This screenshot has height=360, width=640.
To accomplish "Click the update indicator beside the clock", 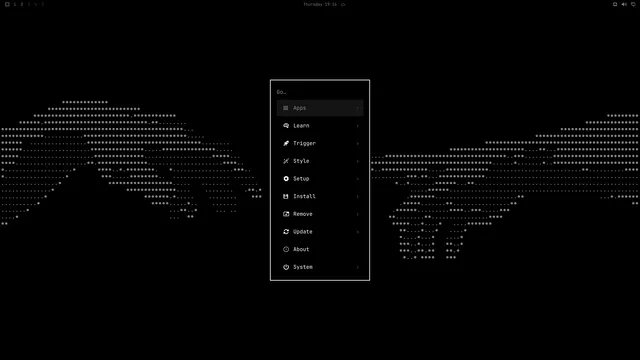I will pos(343,4).
